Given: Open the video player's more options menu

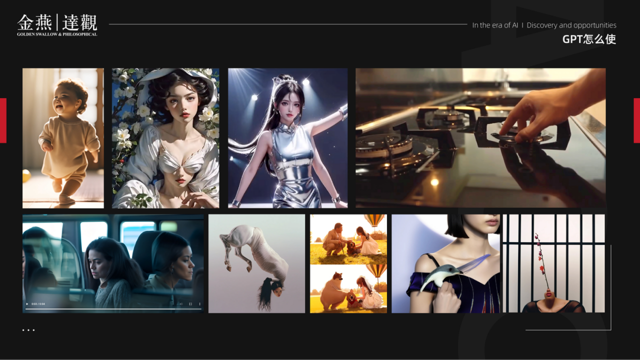Looking at the screenshot, I should coord(200,304).
